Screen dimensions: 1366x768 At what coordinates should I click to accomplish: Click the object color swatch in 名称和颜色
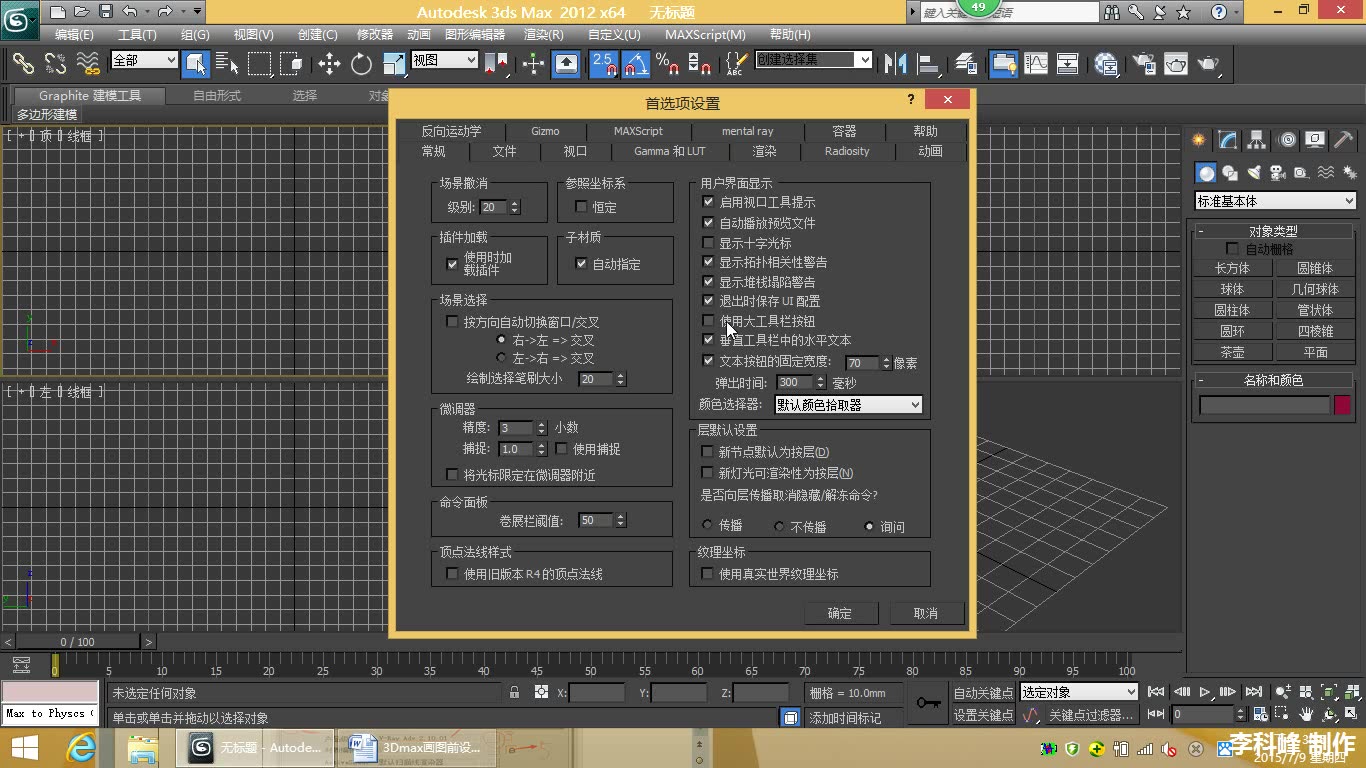tap(1342, 404)
